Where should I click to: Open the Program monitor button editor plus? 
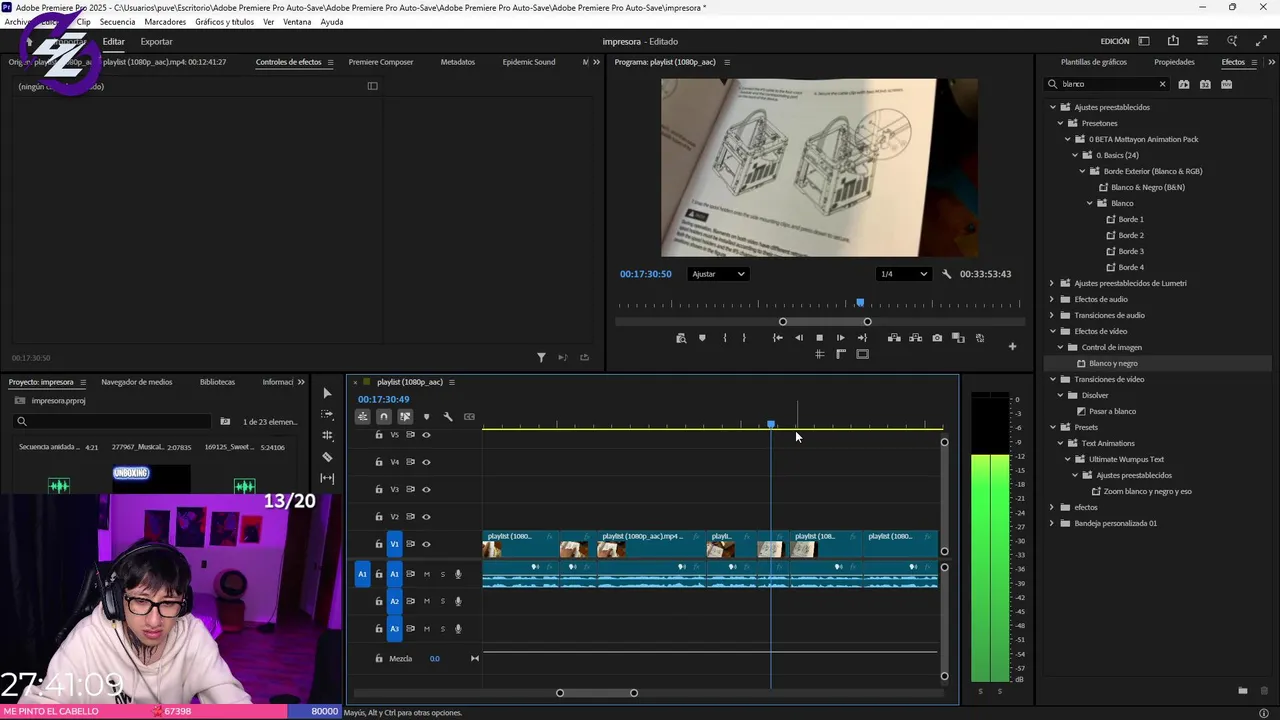point(1012,347)
